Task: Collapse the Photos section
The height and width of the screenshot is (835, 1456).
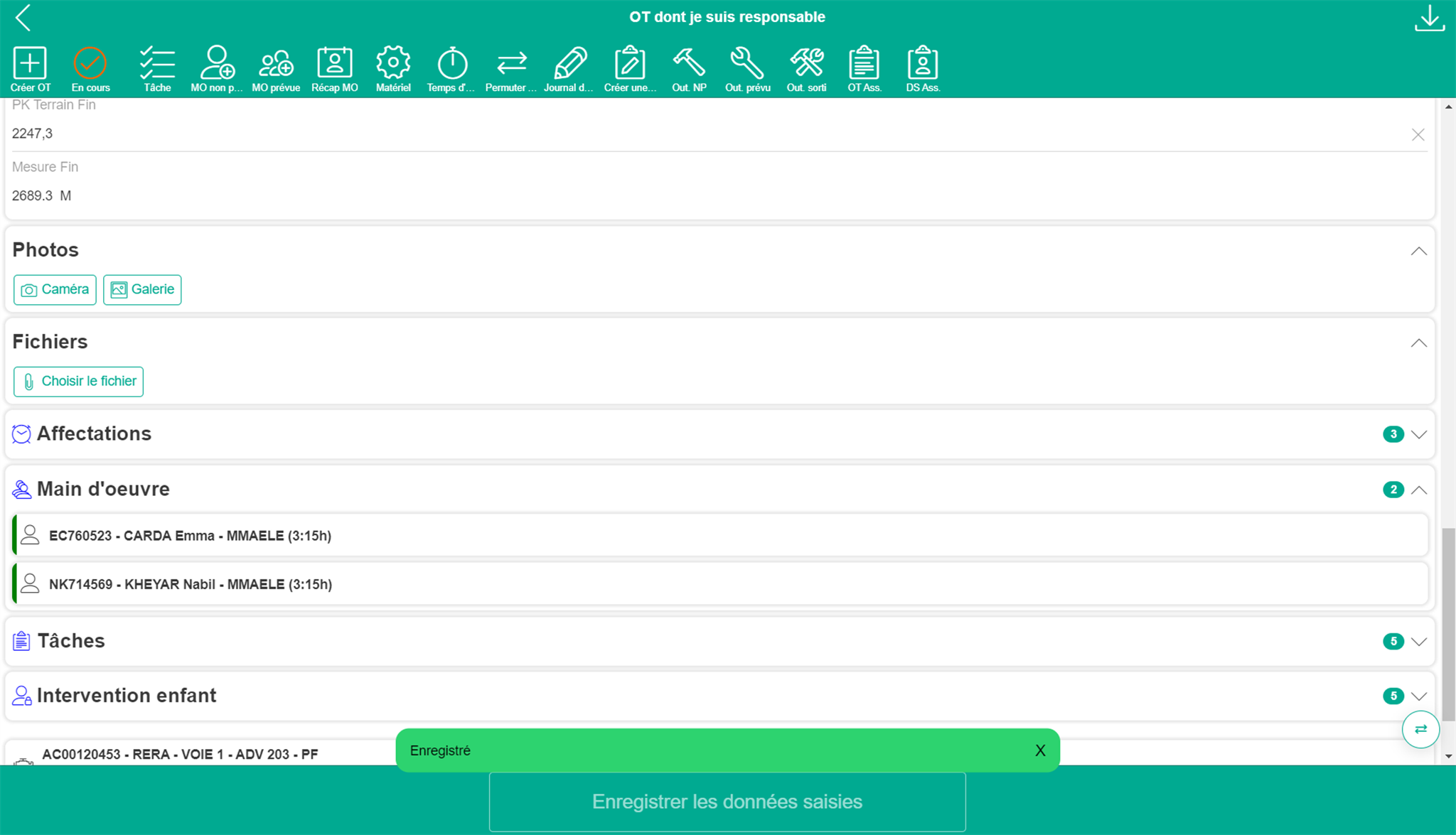Action: [x=1418, y=251]
